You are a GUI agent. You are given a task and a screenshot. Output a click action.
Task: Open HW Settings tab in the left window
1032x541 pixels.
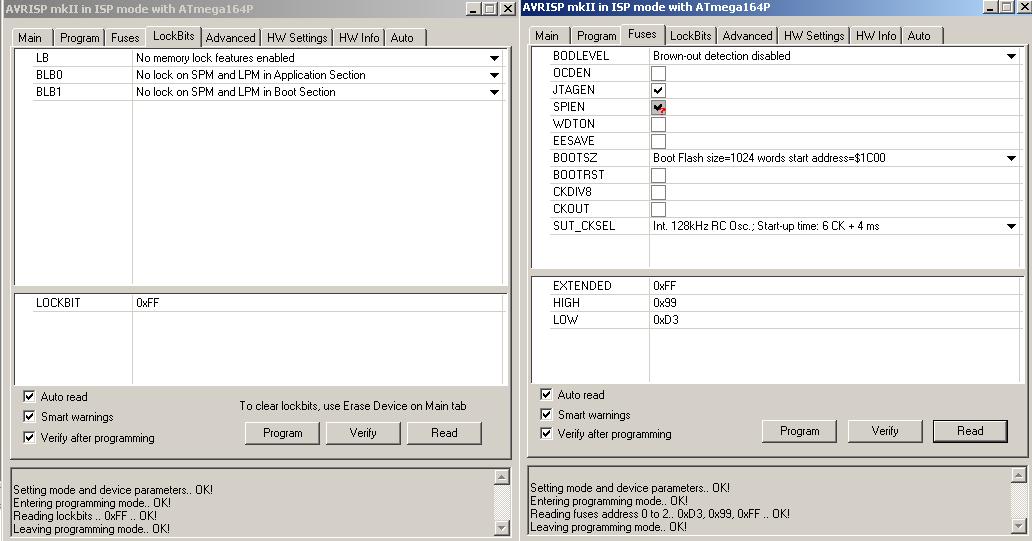coord(297,38)
